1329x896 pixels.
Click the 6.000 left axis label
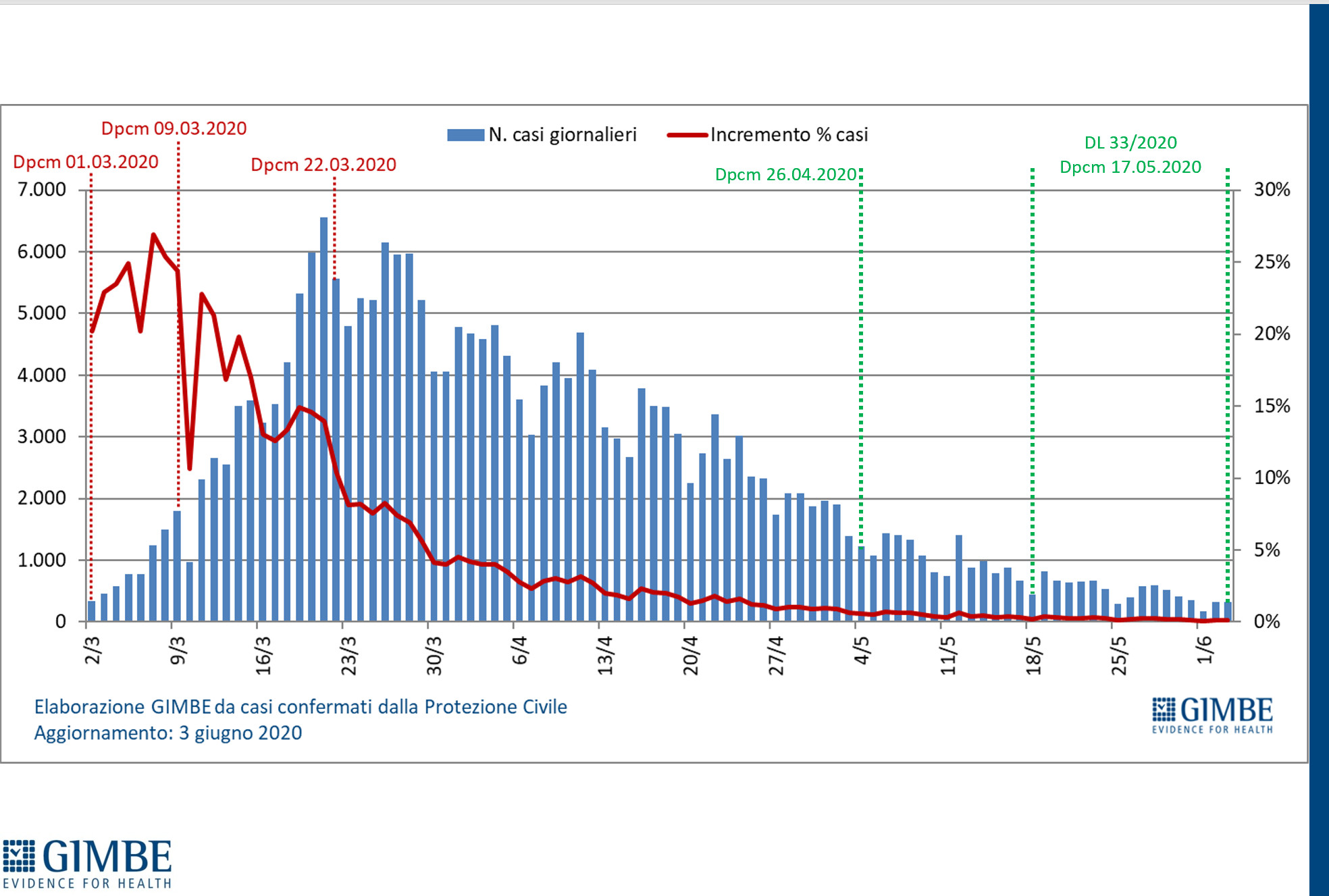pyautogui.click(x=42, y=252)
